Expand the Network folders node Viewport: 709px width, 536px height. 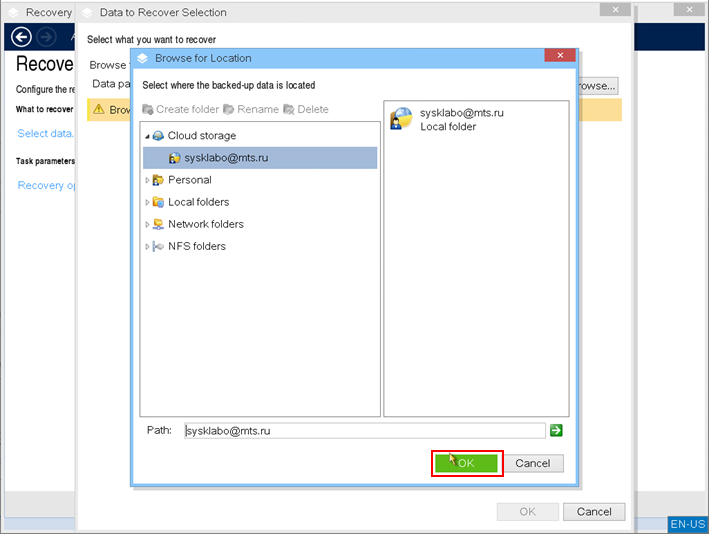pos(147,224)
